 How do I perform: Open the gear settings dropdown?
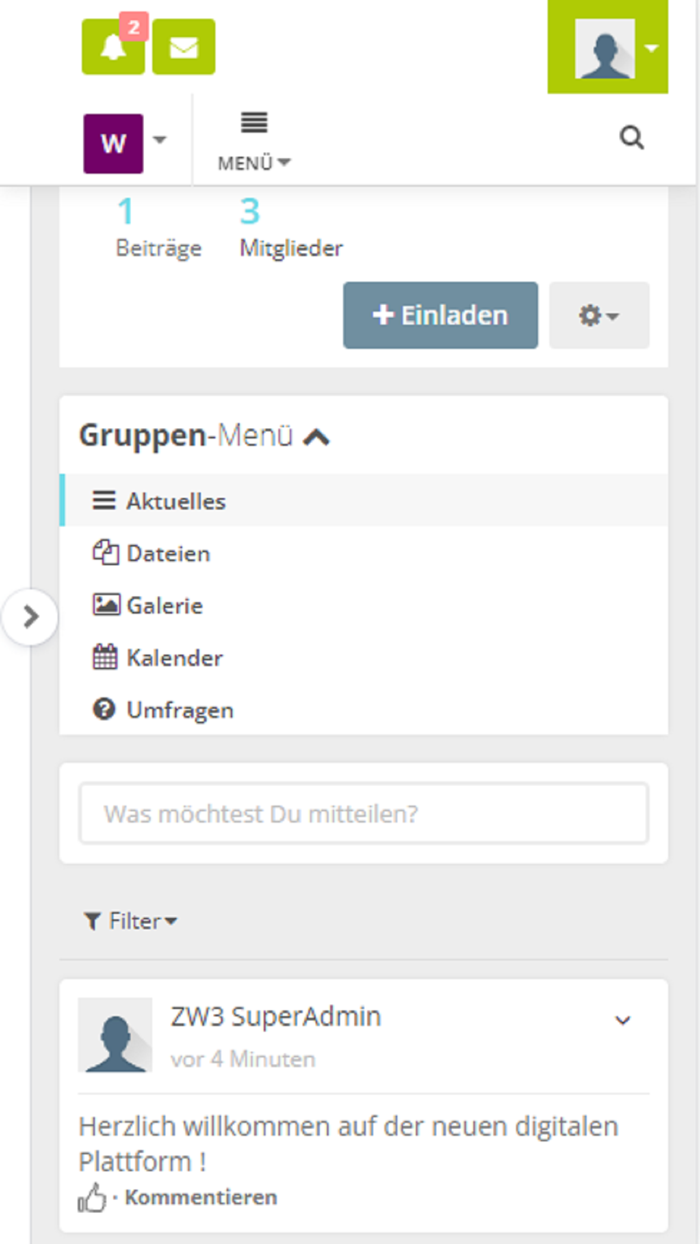pyautogui.click(x=599, y=315)
